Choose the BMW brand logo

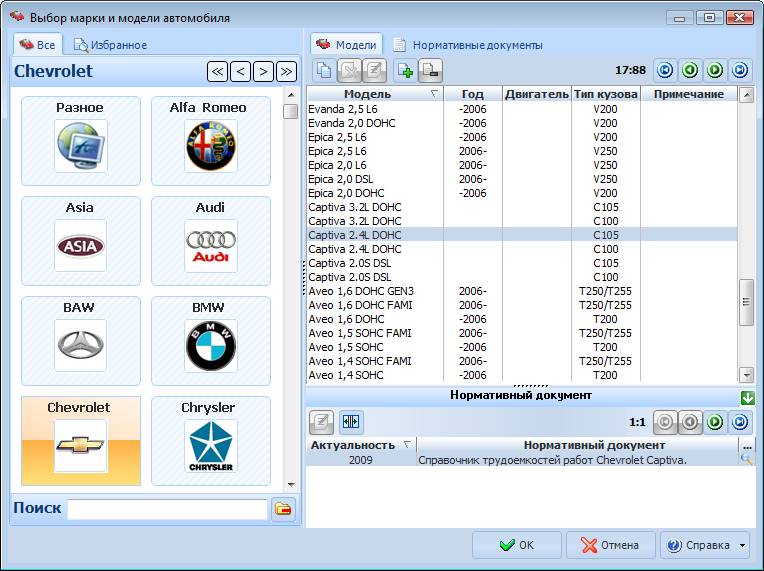(x=210, y=340)
